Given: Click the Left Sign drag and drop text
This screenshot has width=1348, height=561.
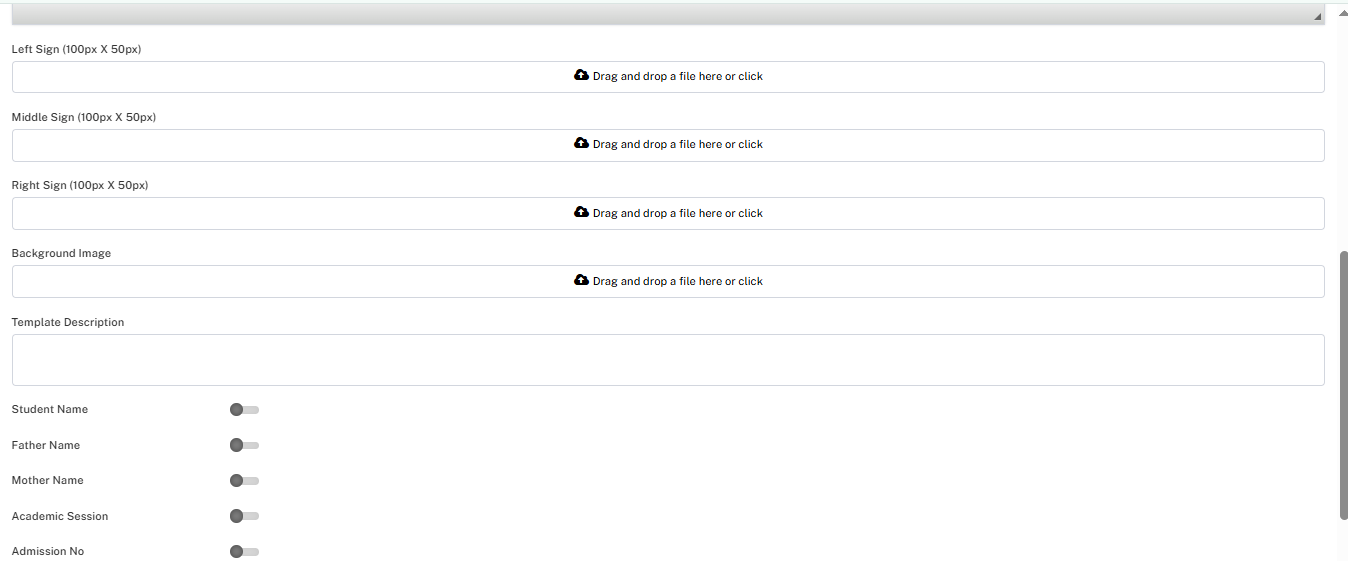Looking at the screenshot, I should 677,76.
